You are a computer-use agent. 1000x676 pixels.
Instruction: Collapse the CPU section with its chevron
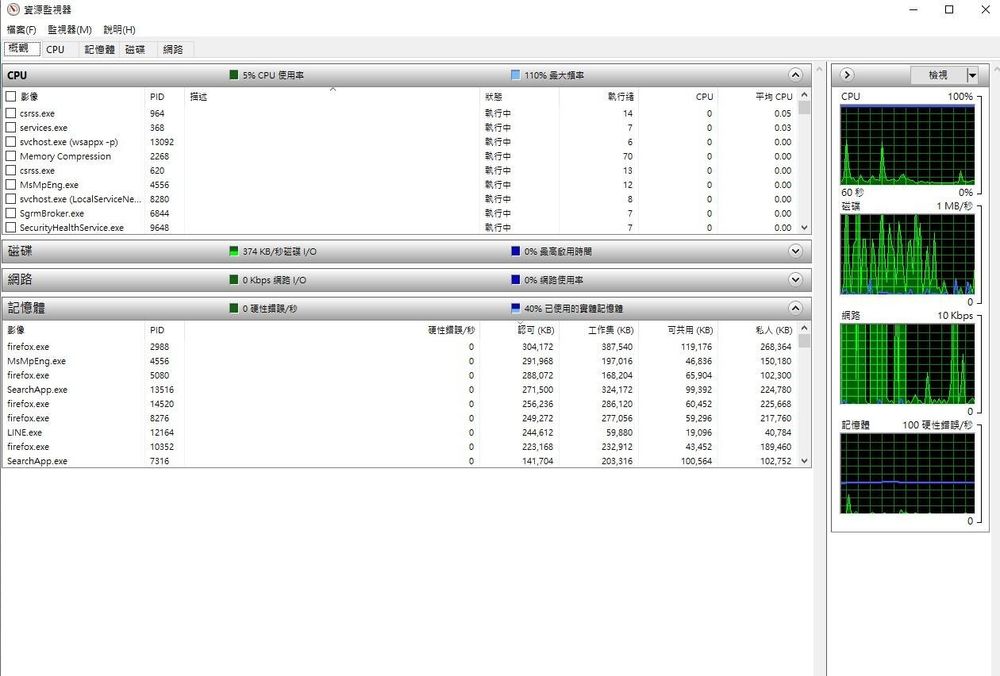click(x=795, y=75)
